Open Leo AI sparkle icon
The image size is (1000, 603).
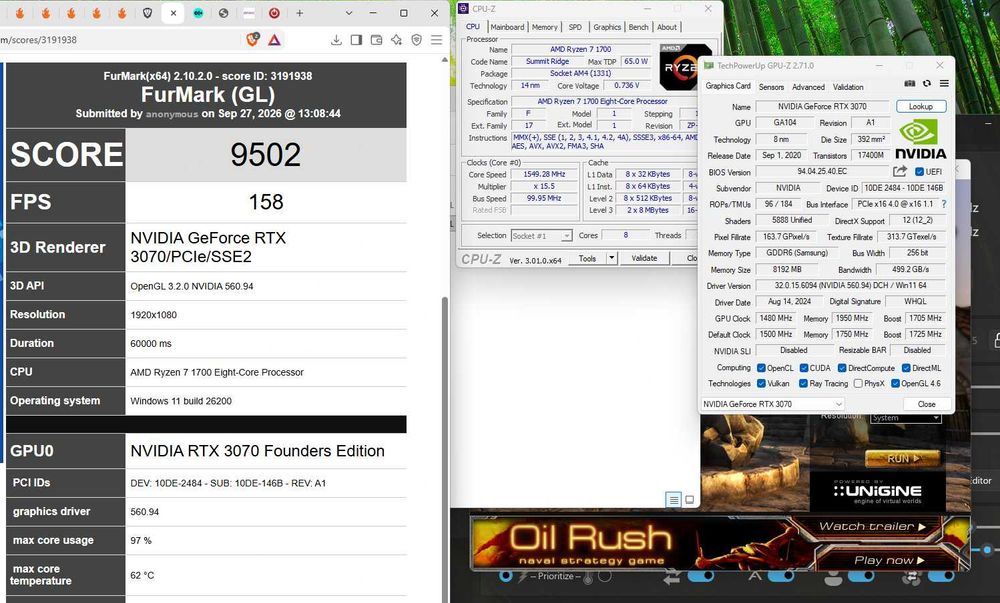pos(396,40)
